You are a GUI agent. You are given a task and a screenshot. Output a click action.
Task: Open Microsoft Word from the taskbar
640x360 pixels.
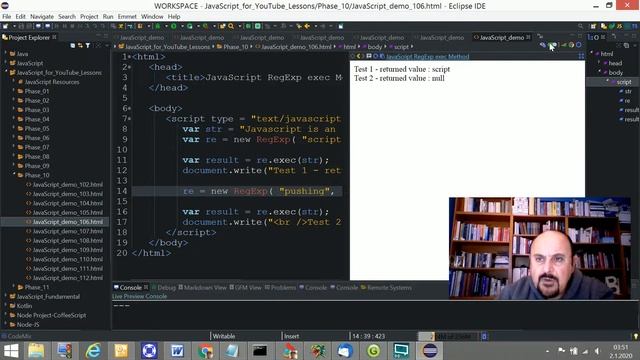pyautogui.click(x=177, y=351)
